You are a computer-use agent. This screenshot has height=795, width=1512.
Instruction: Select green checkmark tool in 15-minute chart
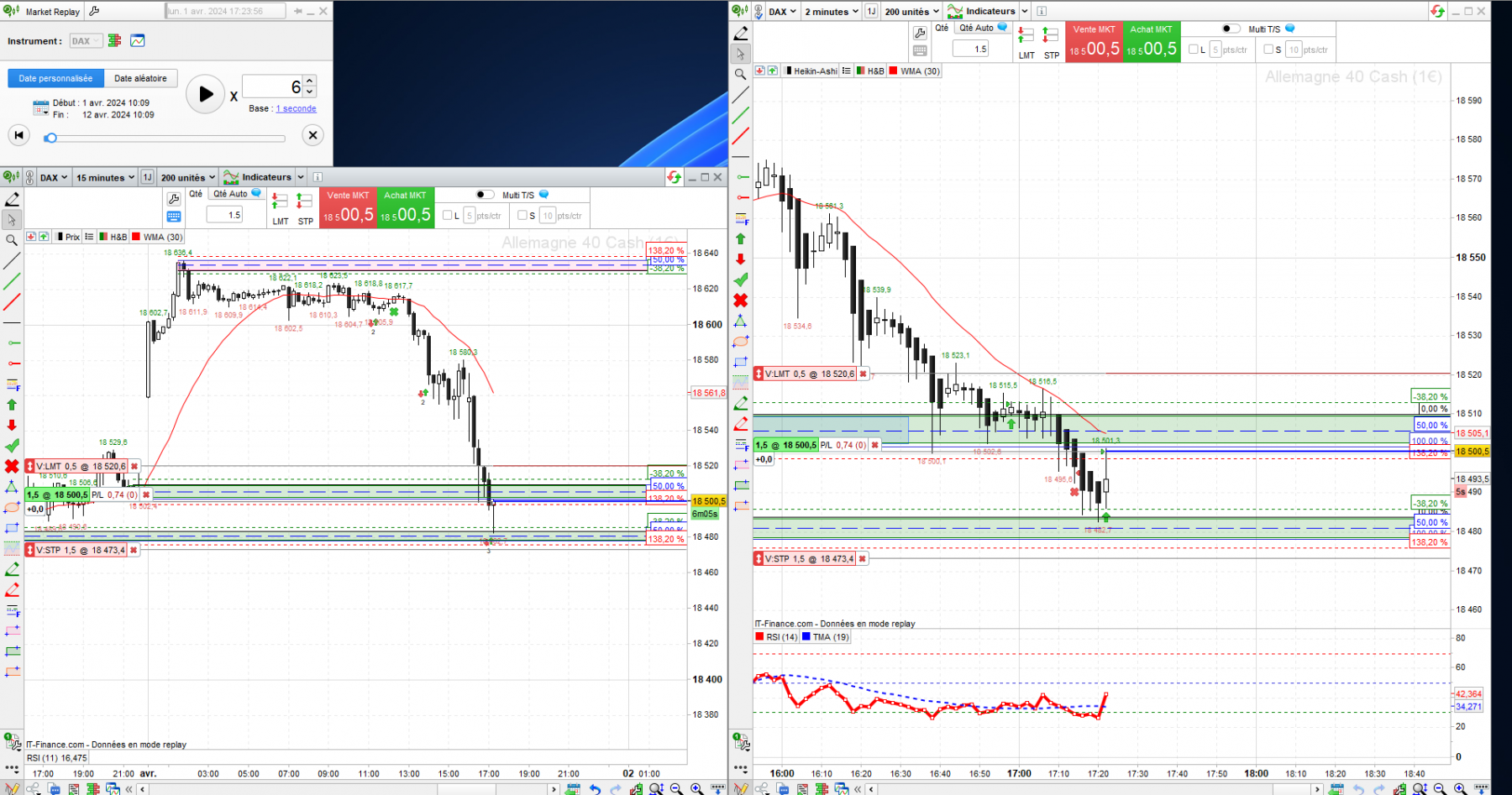12,445
